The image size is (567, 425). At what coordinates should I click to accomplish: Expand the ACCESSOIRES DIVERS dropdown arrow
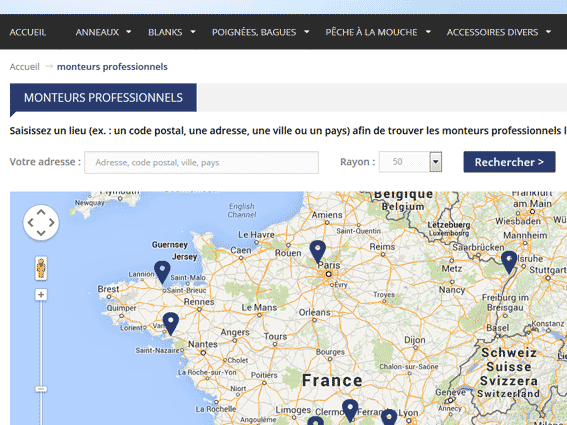tap(548, 32)
